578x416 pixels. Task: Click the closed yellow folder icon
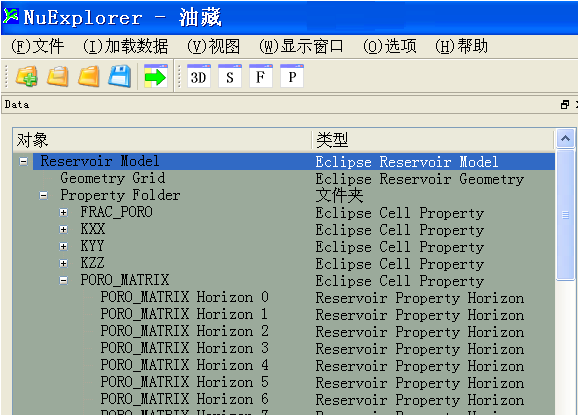(88, 76)
